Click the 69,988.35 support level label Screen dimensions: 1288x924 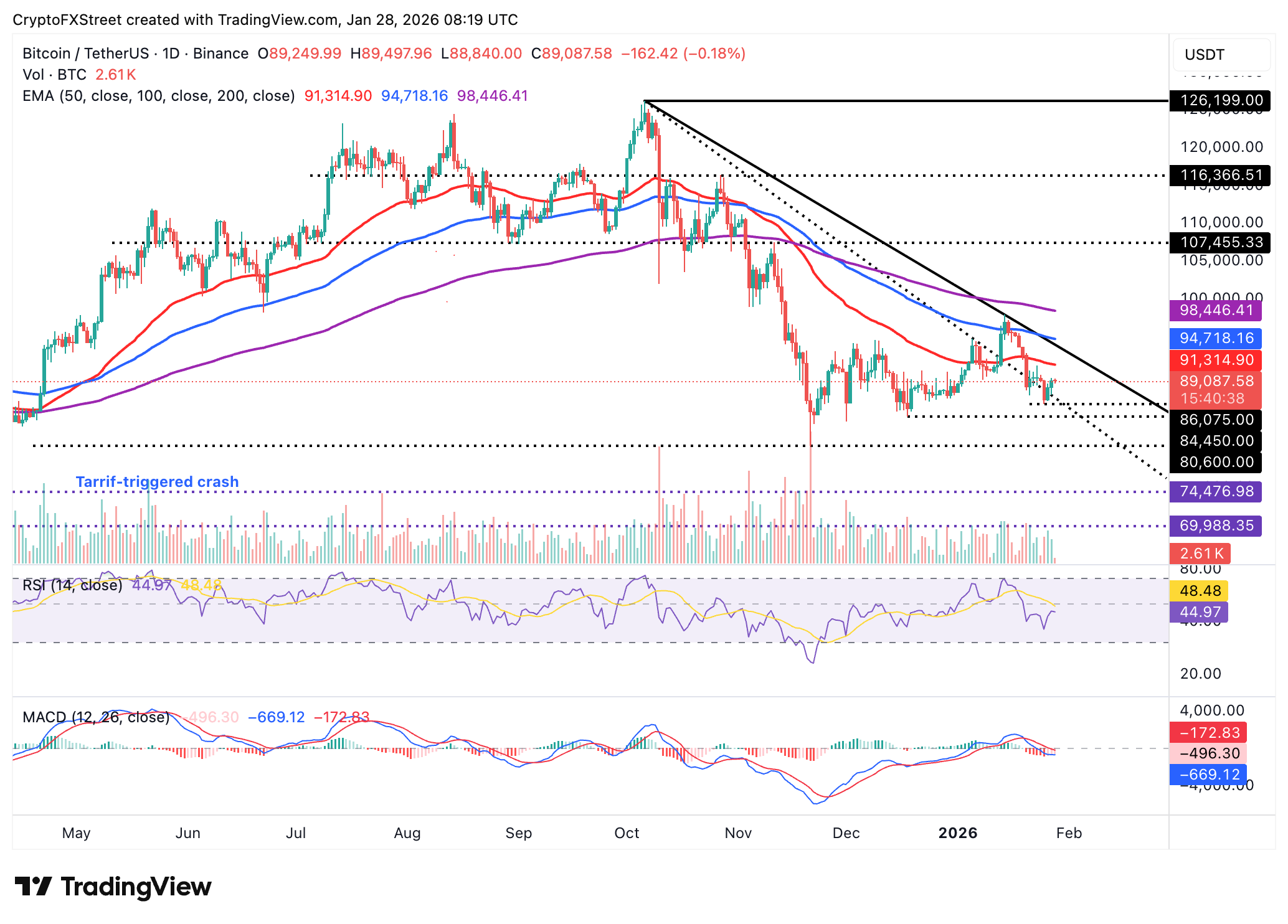tap(1215, 526)
